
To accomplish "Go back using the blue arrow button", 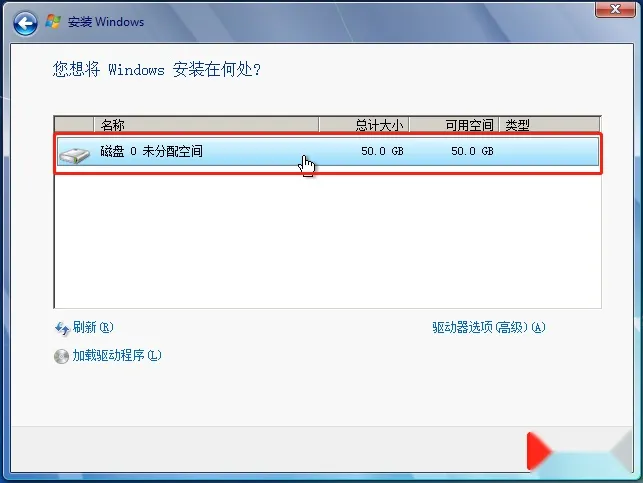I will click(25, 23).
